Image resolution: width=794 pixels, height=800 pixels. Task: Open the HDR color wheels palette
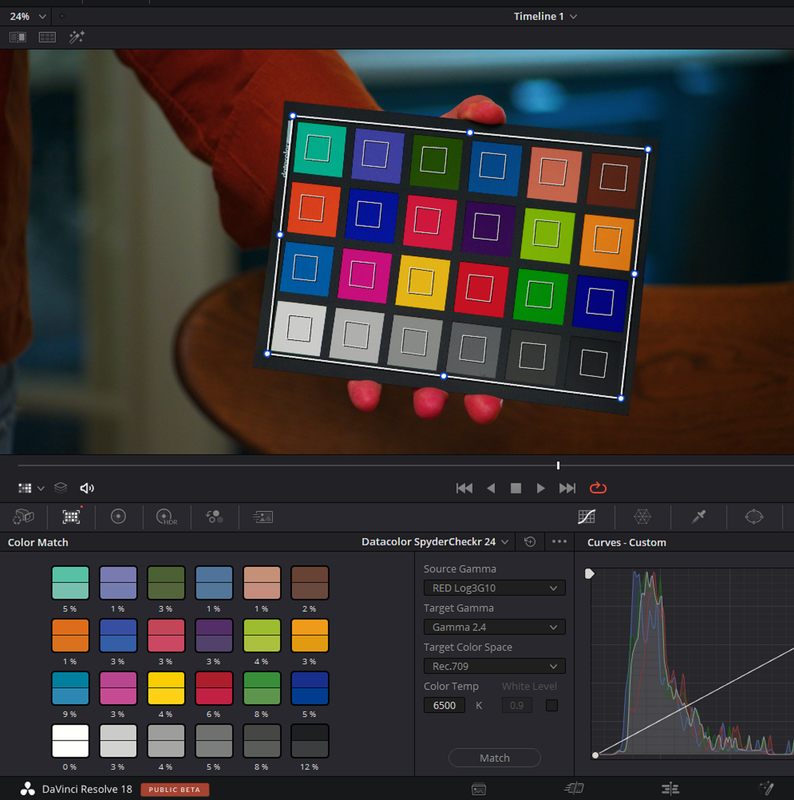[166, 517]
